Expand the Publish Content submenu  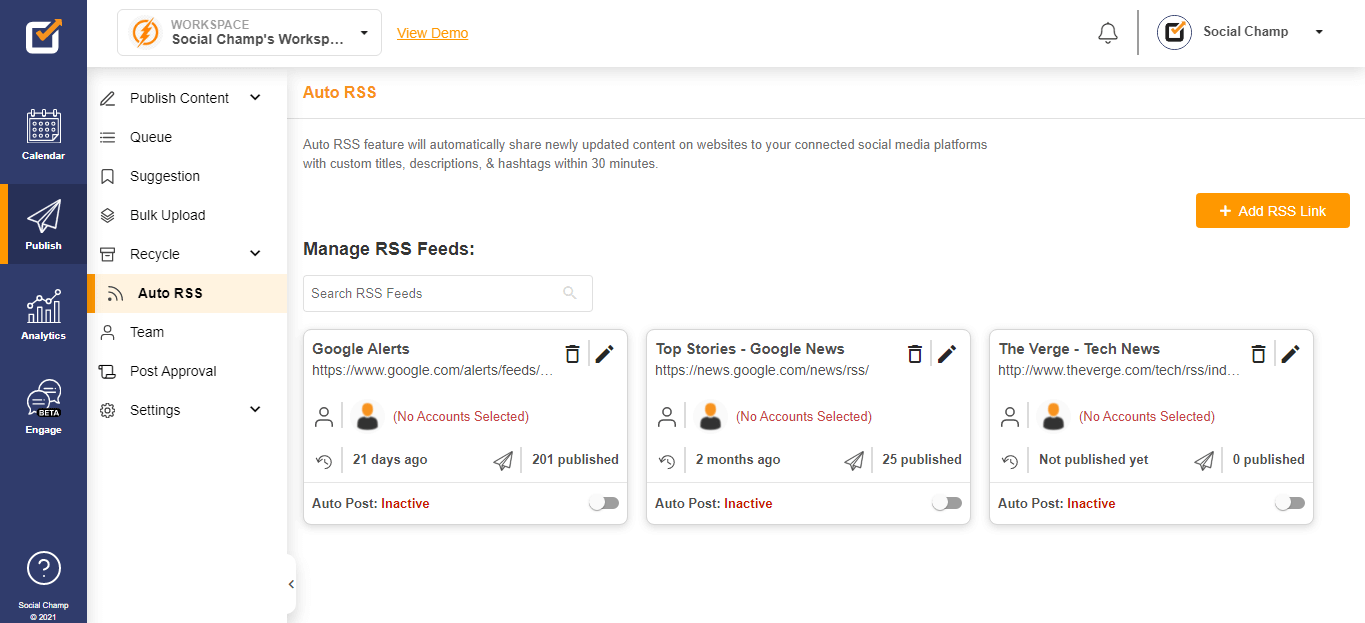[255, 98]
